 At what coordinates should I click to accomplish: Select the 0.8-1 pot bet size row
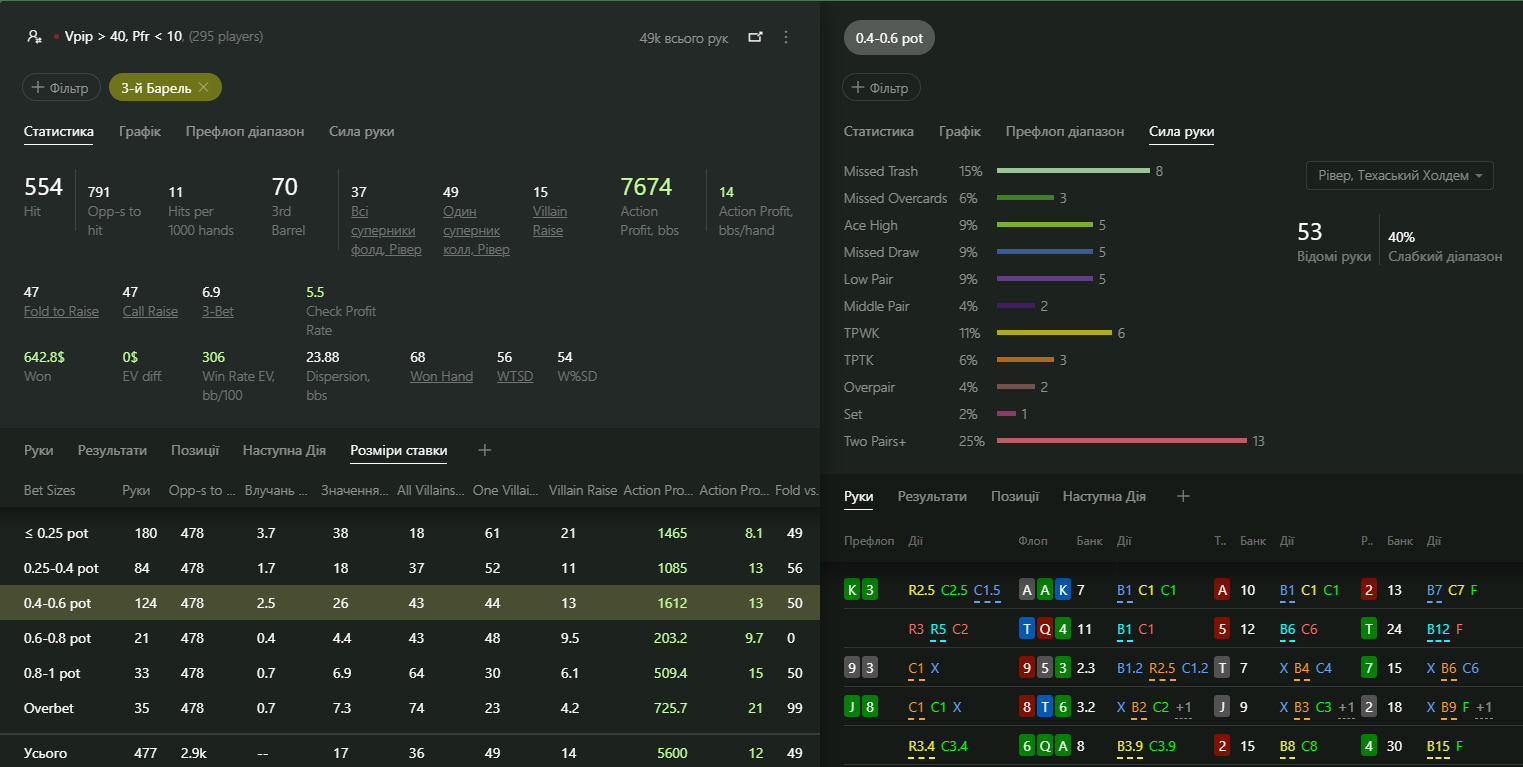click(410, 673)
